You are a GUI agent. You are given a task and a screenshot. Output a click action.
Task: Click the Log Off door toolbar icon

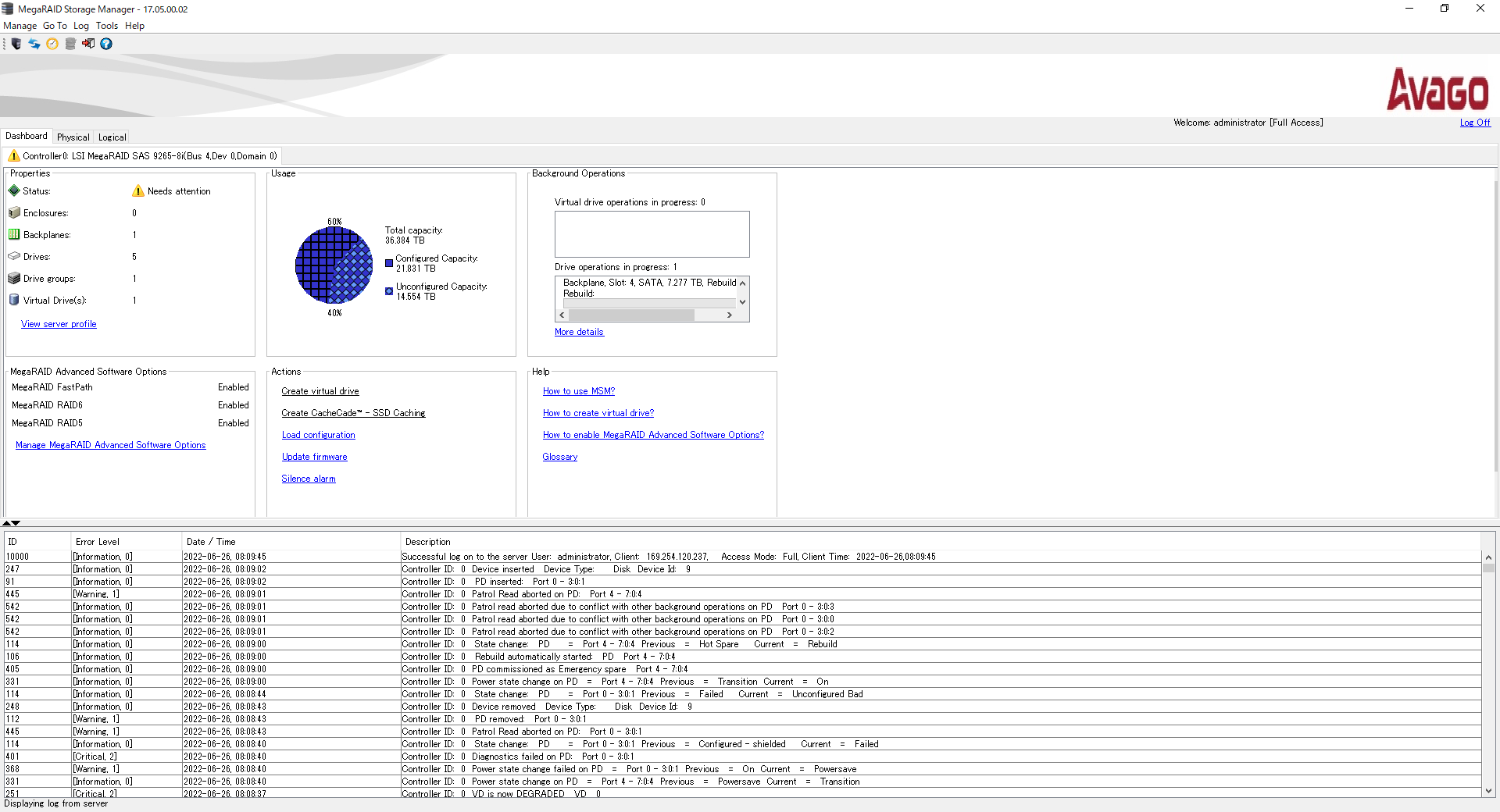coord(88,44)
